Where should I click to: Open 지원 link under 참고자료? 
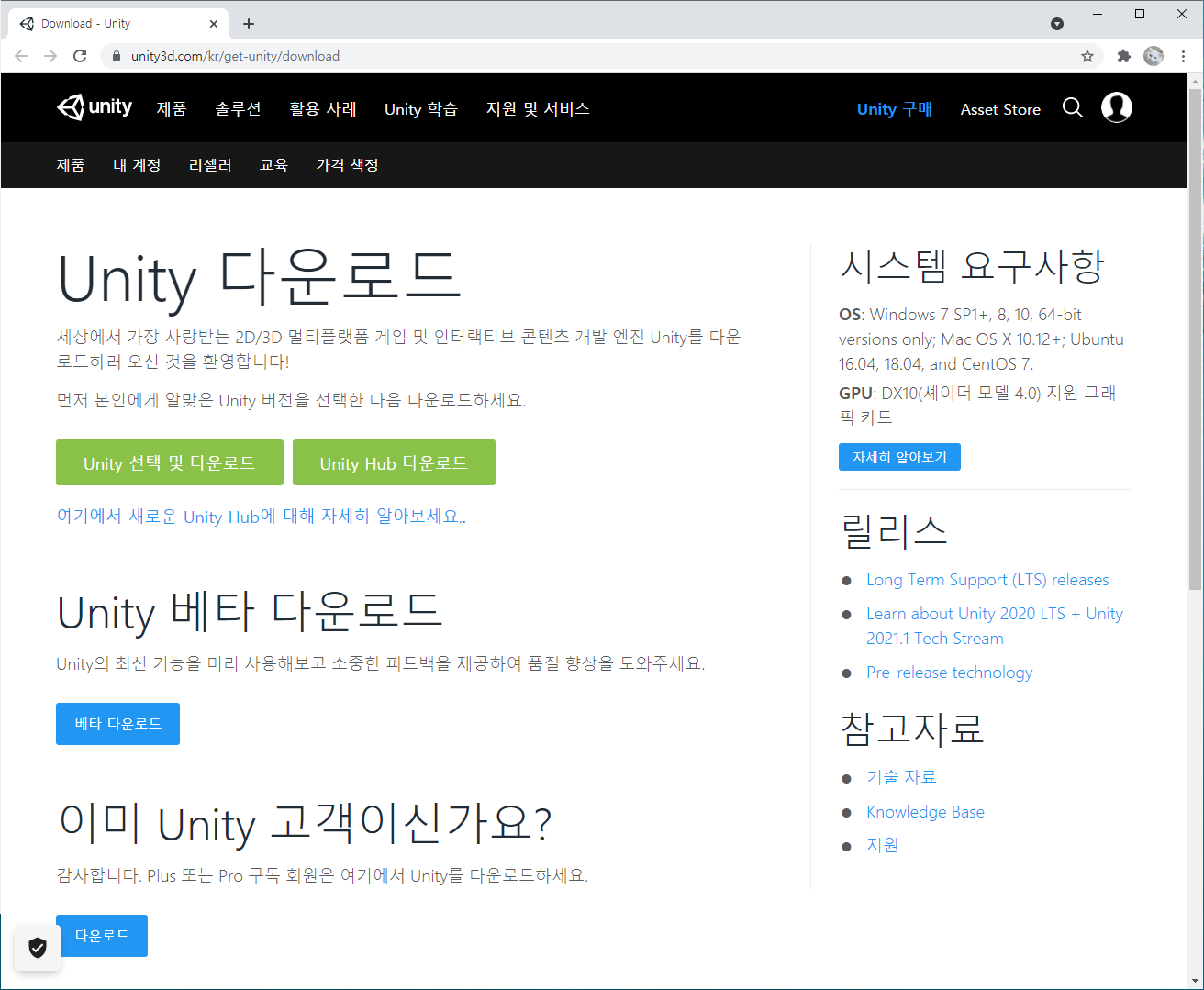click(882, 845)
